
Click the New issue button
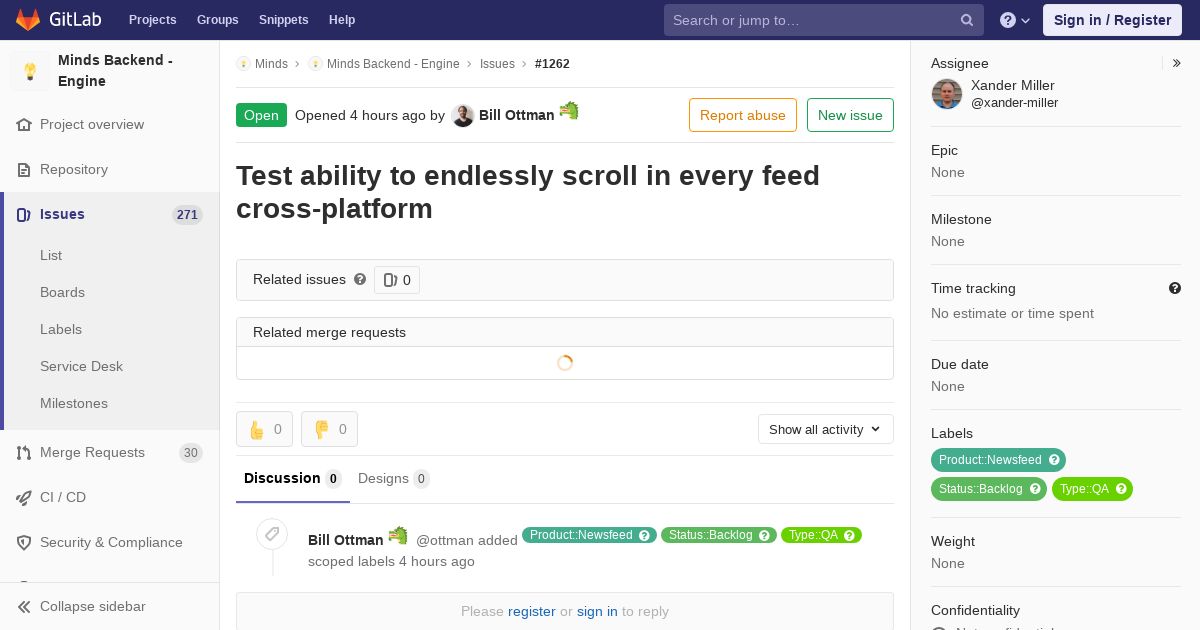pyautogui.click(x=850, y=115)
